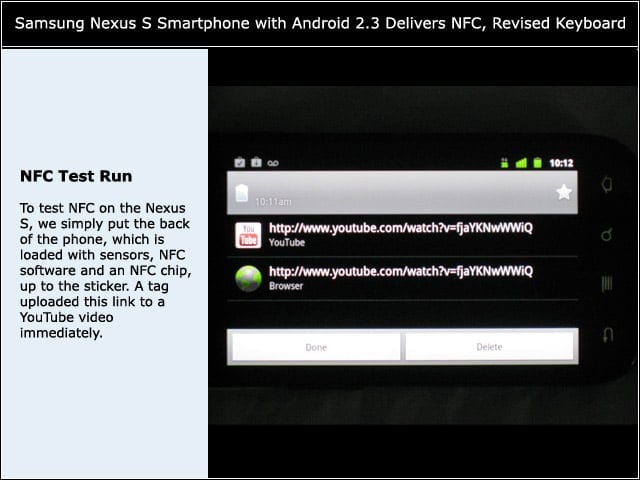Tap the battery level icon

(538, 163)
